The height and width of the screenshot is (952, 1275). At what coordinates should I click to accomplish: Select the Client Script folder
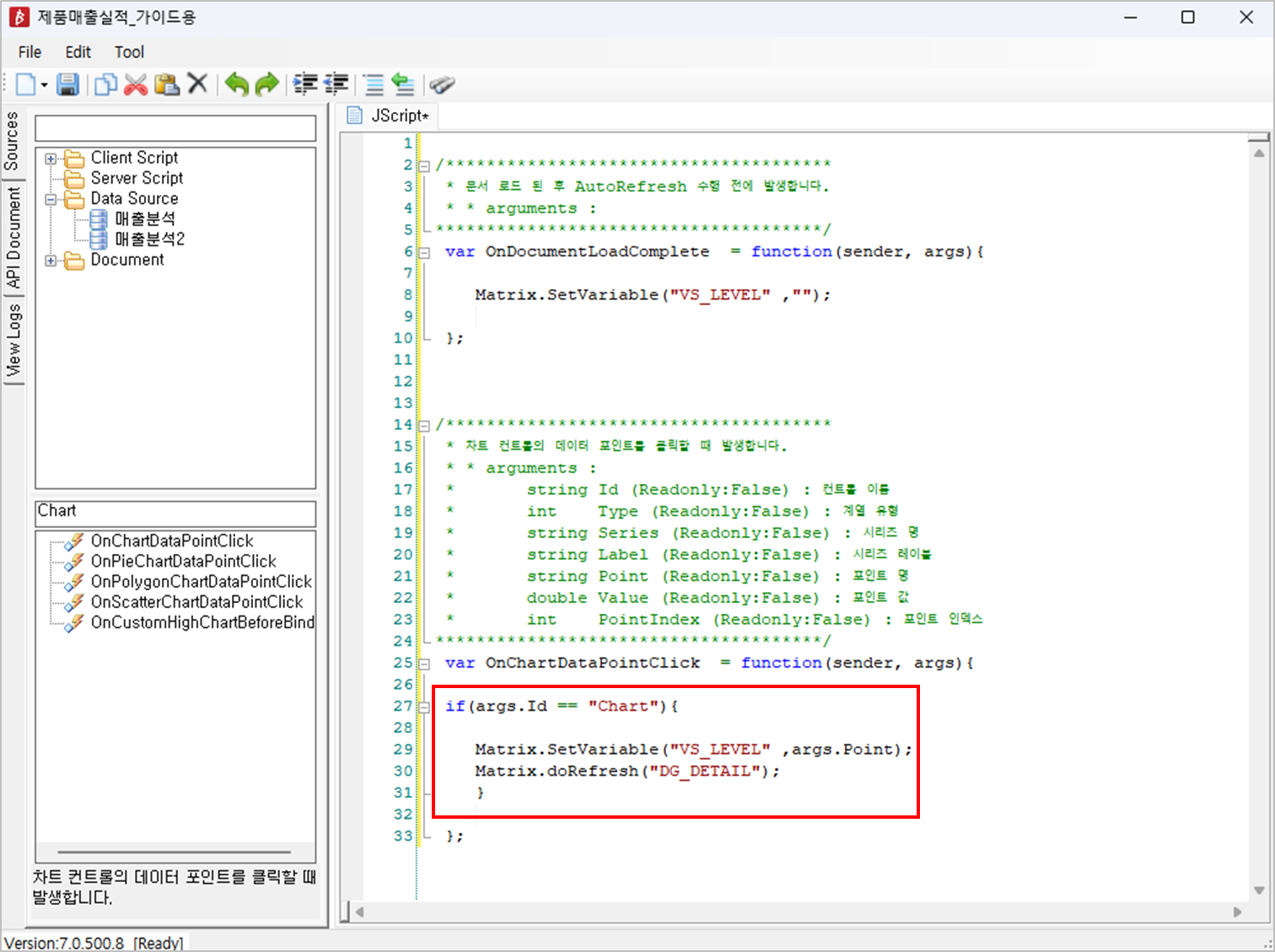point(134,158)
